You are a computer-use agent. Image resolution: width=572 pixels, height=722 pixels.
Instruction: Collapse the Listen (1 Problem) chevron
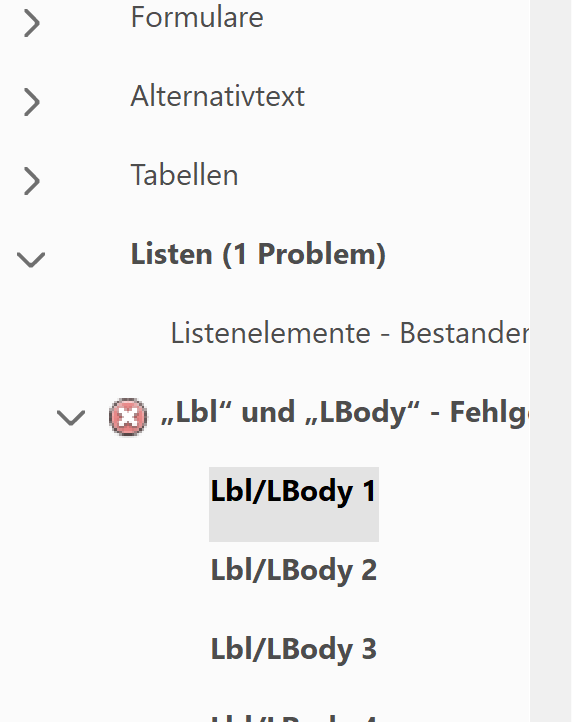coord(31,259)
